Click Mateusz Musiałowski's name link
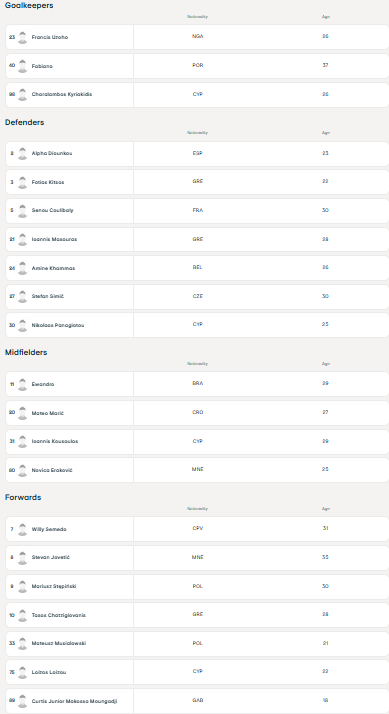 (59, 644)
